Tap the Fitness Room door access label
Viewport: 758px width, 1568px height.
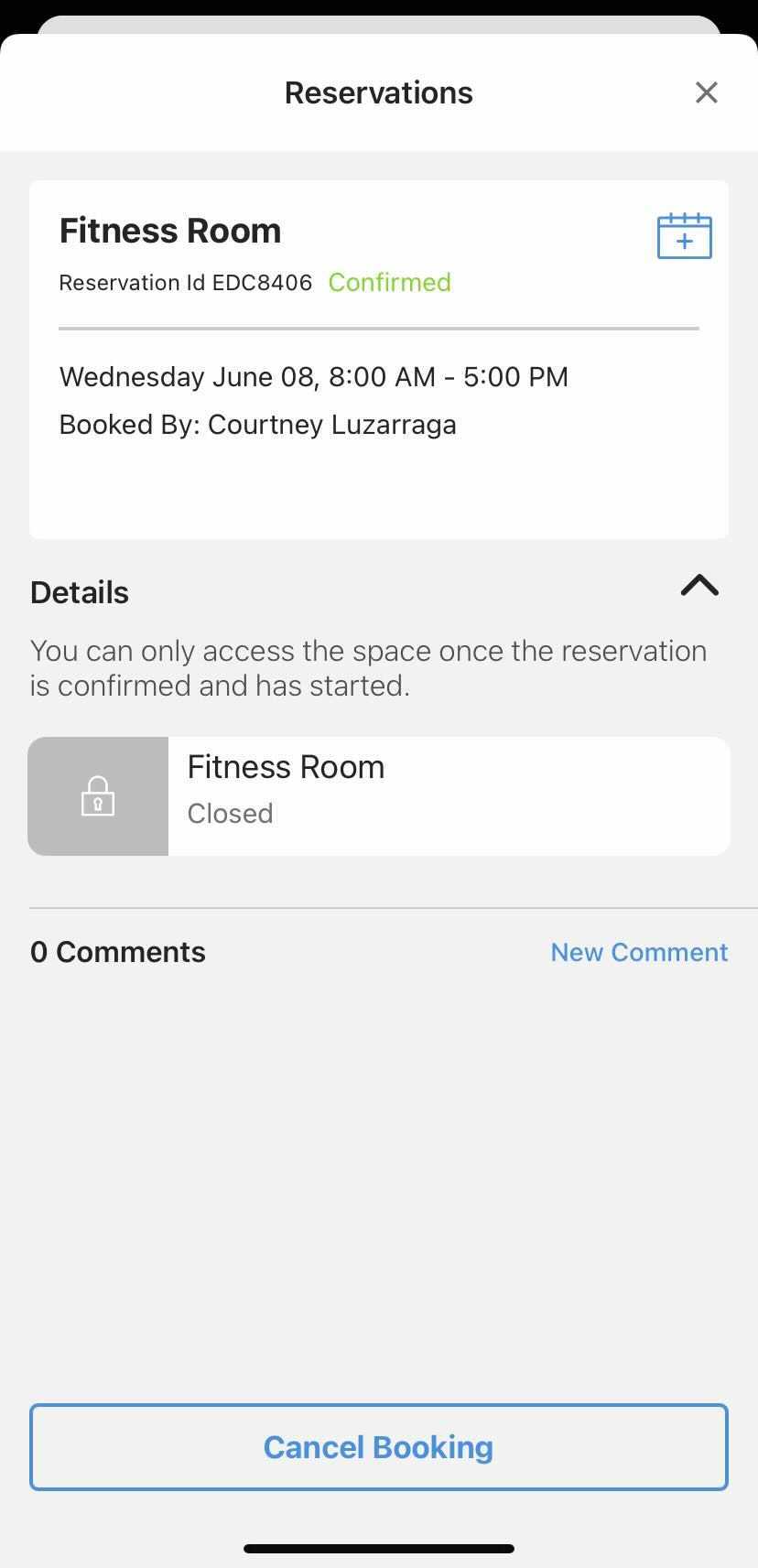point(286,767)
